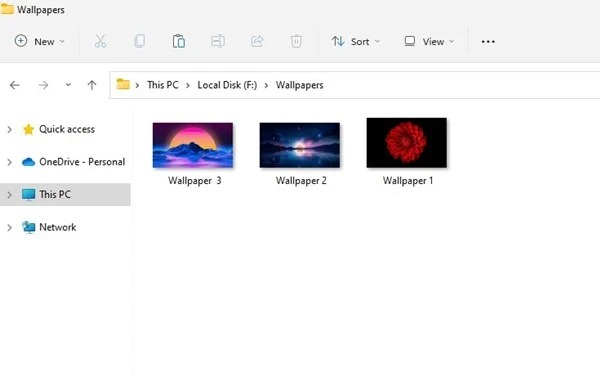Select the Wallpaper 1 red flower thumbnail
Screen dimensions: 600x376
406,143
